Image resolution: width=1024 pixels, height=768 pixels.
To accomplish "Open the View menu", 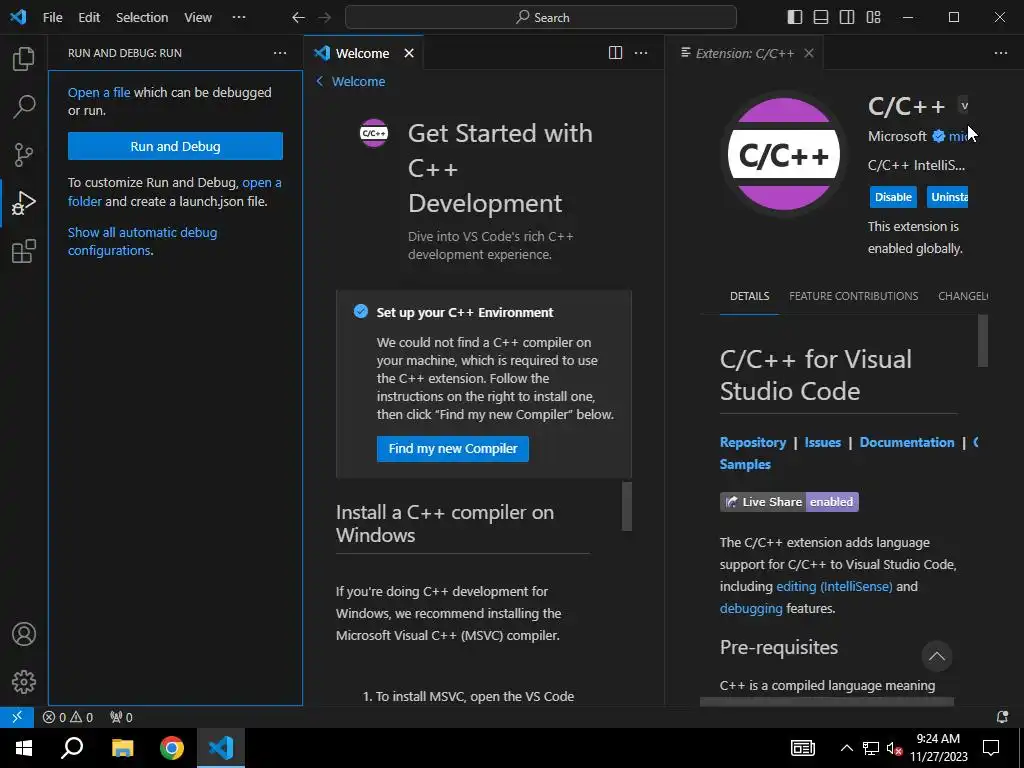I will (198, 18).
